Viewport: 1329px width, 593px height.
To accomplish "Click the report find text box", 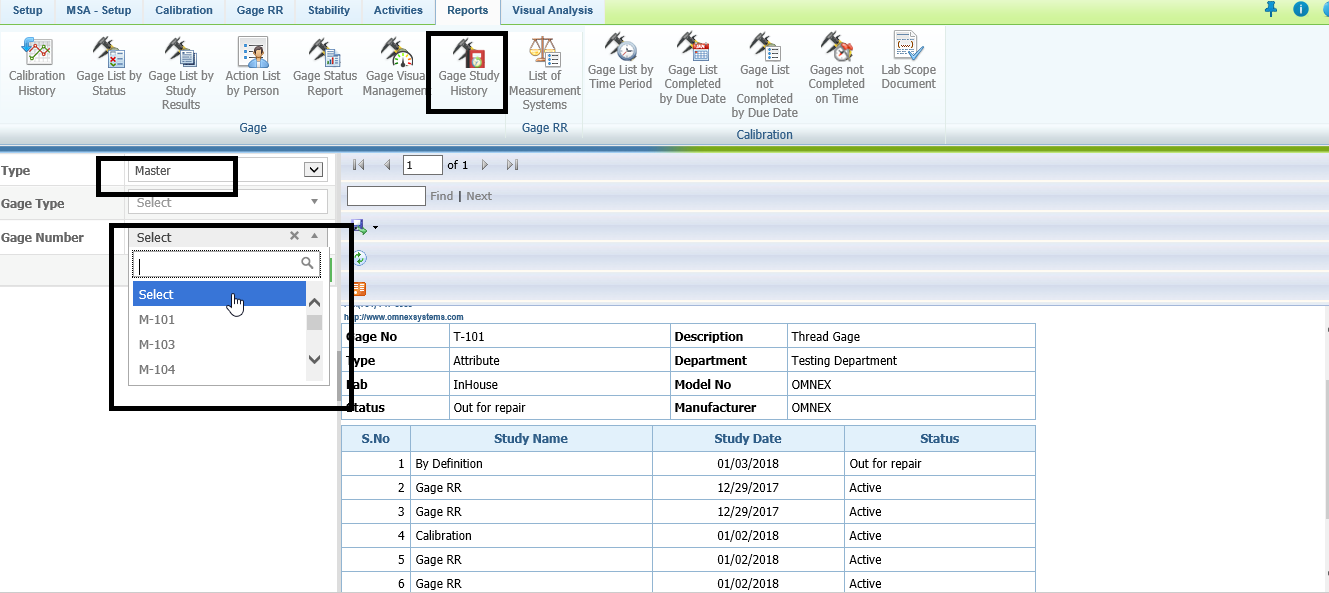I will [386, 196].
